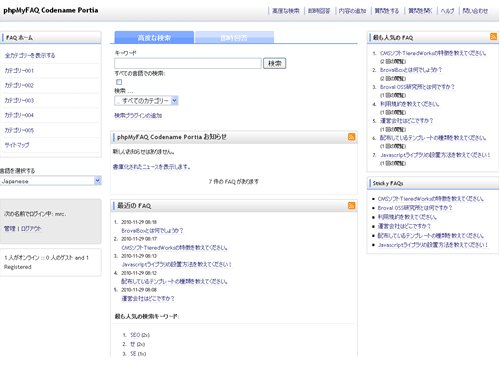Open 即時回答 in the top navigation bar
Viewport: 500px width, 375px height.
click(319, 11)
